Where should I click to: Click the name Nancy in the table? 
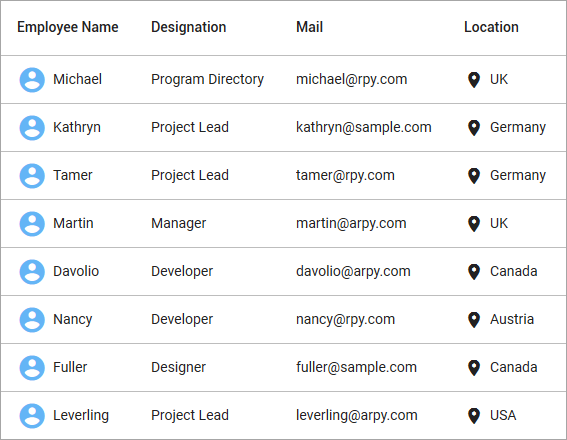(x=73, y=320)
